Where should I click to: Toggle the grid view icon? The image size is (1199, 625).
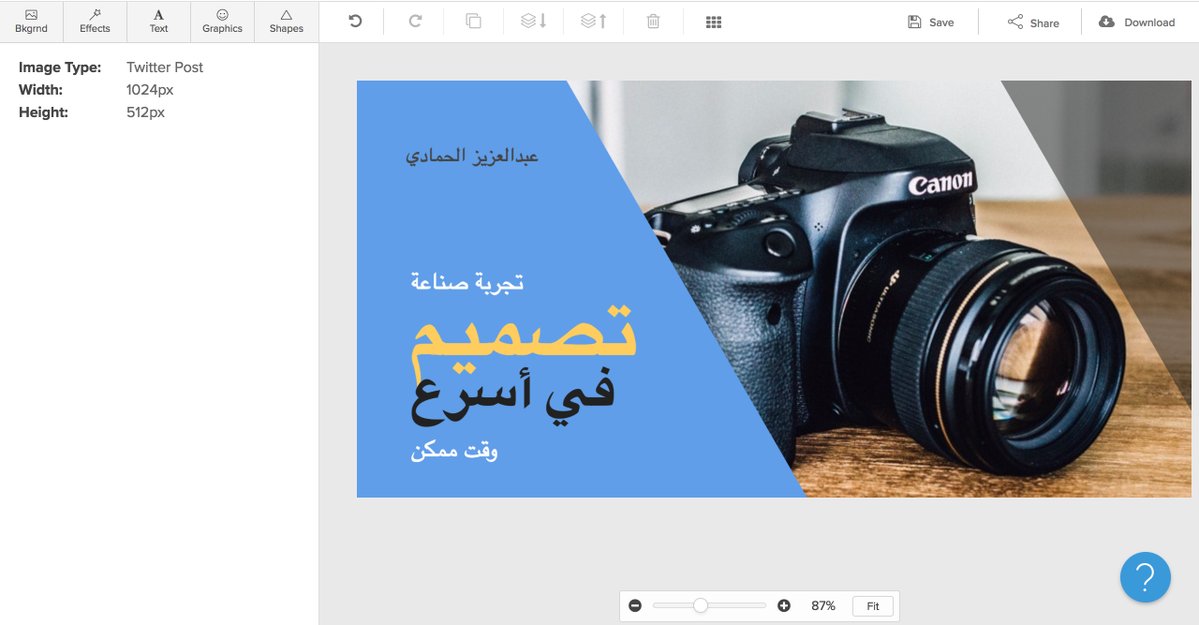click(x=713, y=22)
